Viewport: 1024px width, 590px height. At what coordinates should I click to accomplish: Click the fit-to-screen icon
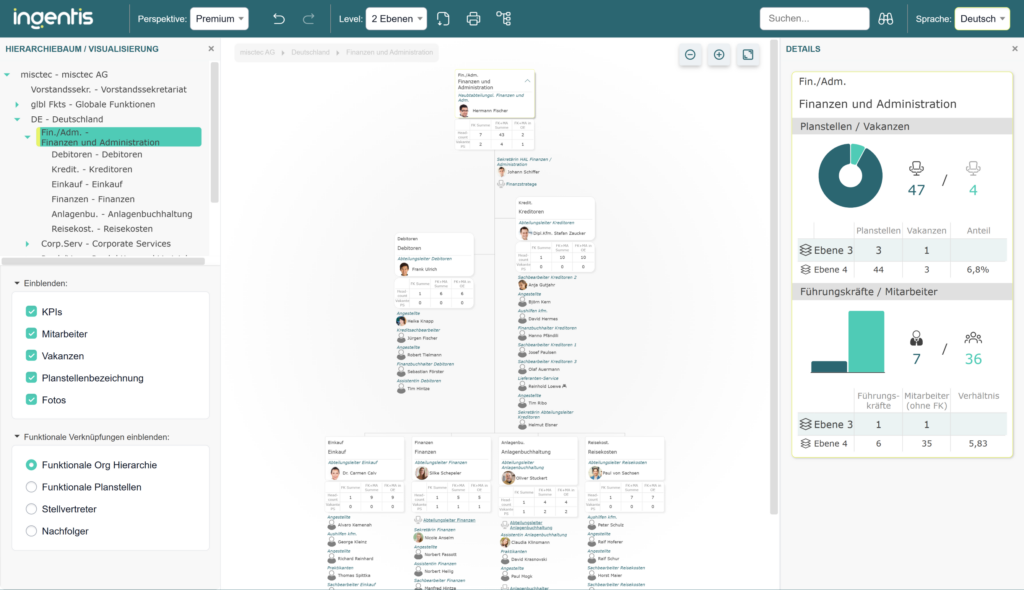[x=748, y=55]
